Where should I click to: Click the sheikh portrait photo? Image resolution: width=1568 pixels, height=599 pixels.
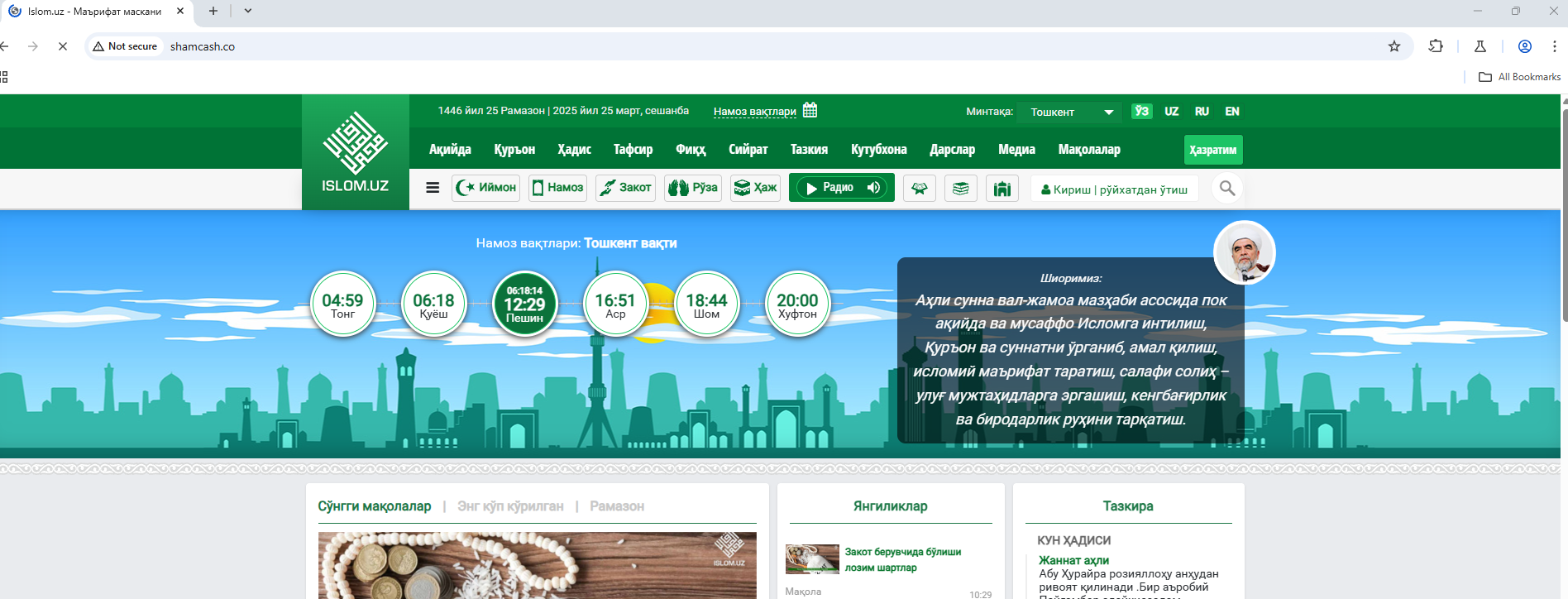click(1245, 252)
